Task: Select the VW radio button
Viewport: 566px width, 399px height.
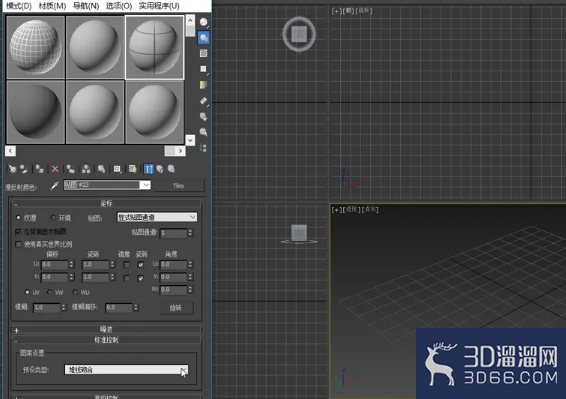Action: pyautogui.click(x=49, y=292)
